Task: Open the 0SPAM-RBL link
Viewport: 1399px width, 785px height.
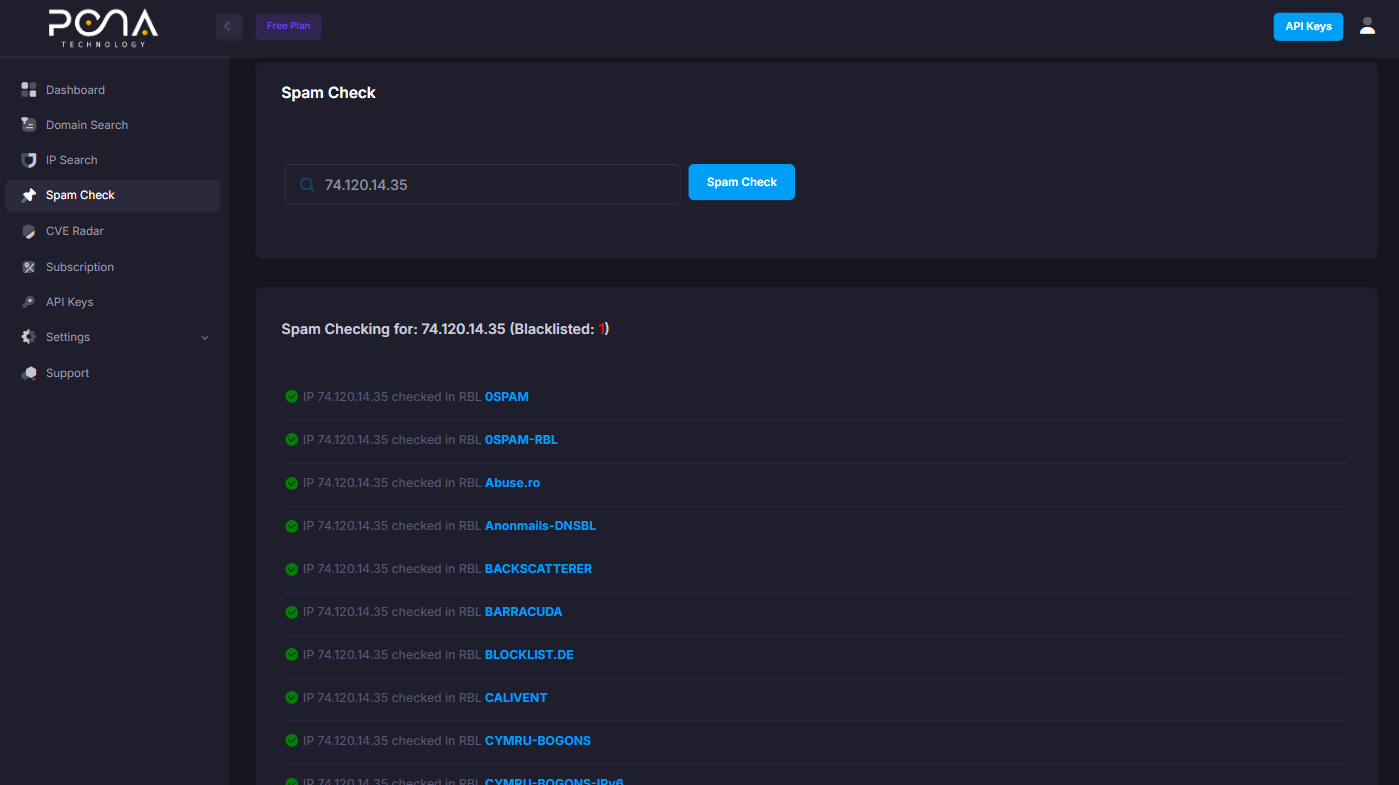Action: 521,440
